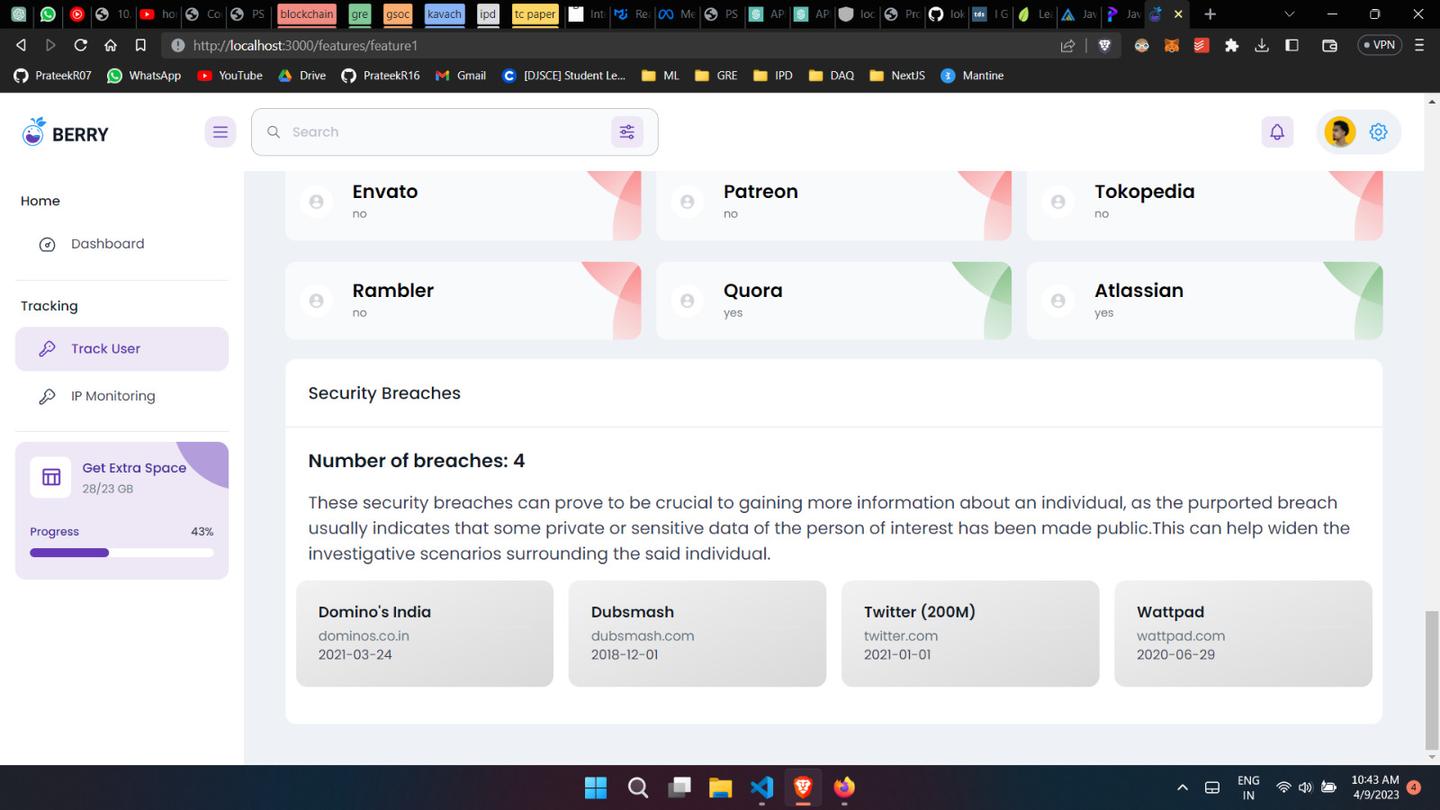Open Visual Studio Code from taskbar
Image resolution: width=1440 pixels, height=810 pixels.
click(762, 788)
